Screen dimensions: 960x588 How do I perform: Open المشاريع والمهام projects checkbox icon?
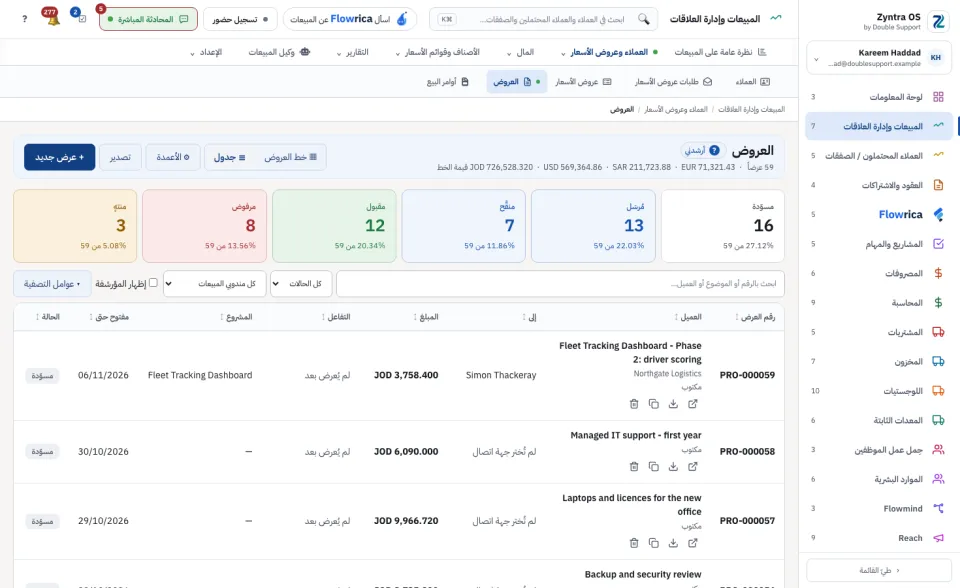[937, 244]
